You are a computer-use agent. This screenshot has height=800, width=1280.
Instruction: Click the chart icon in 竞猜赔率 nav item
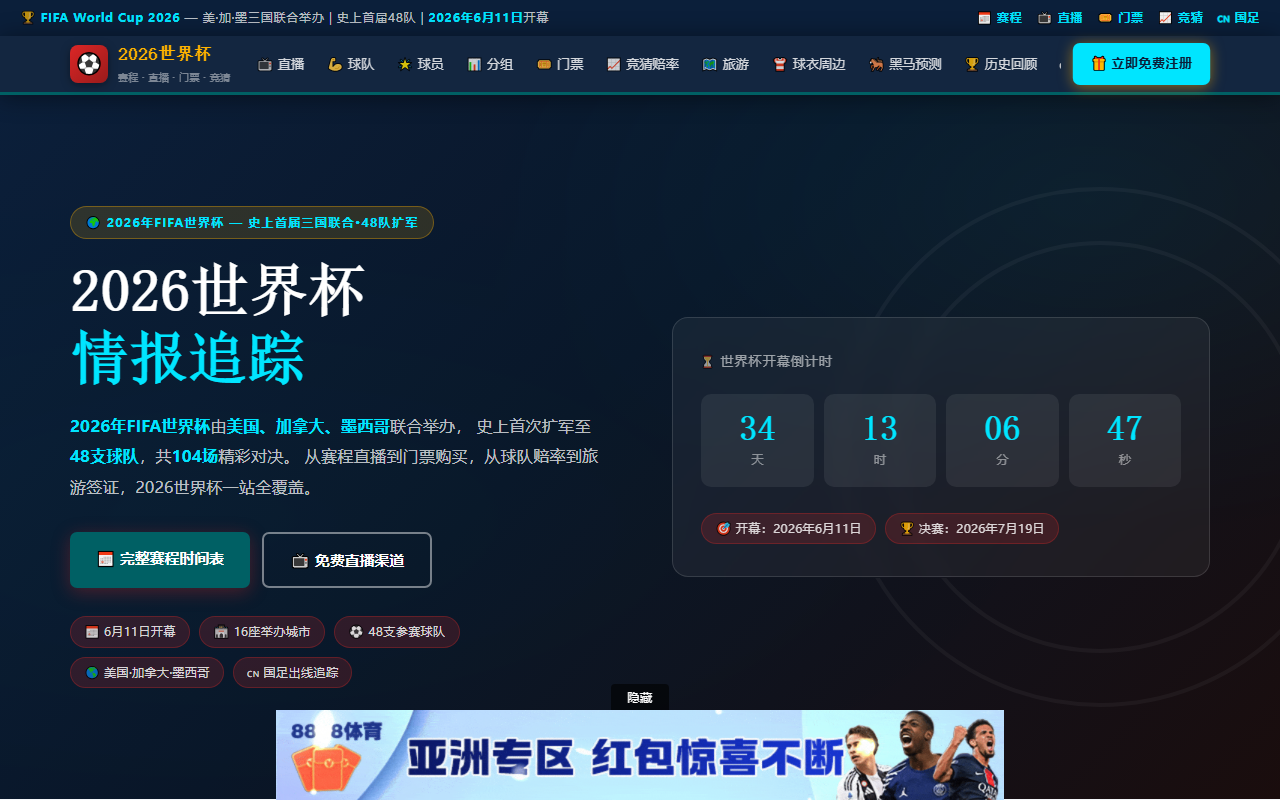(614, 64)
